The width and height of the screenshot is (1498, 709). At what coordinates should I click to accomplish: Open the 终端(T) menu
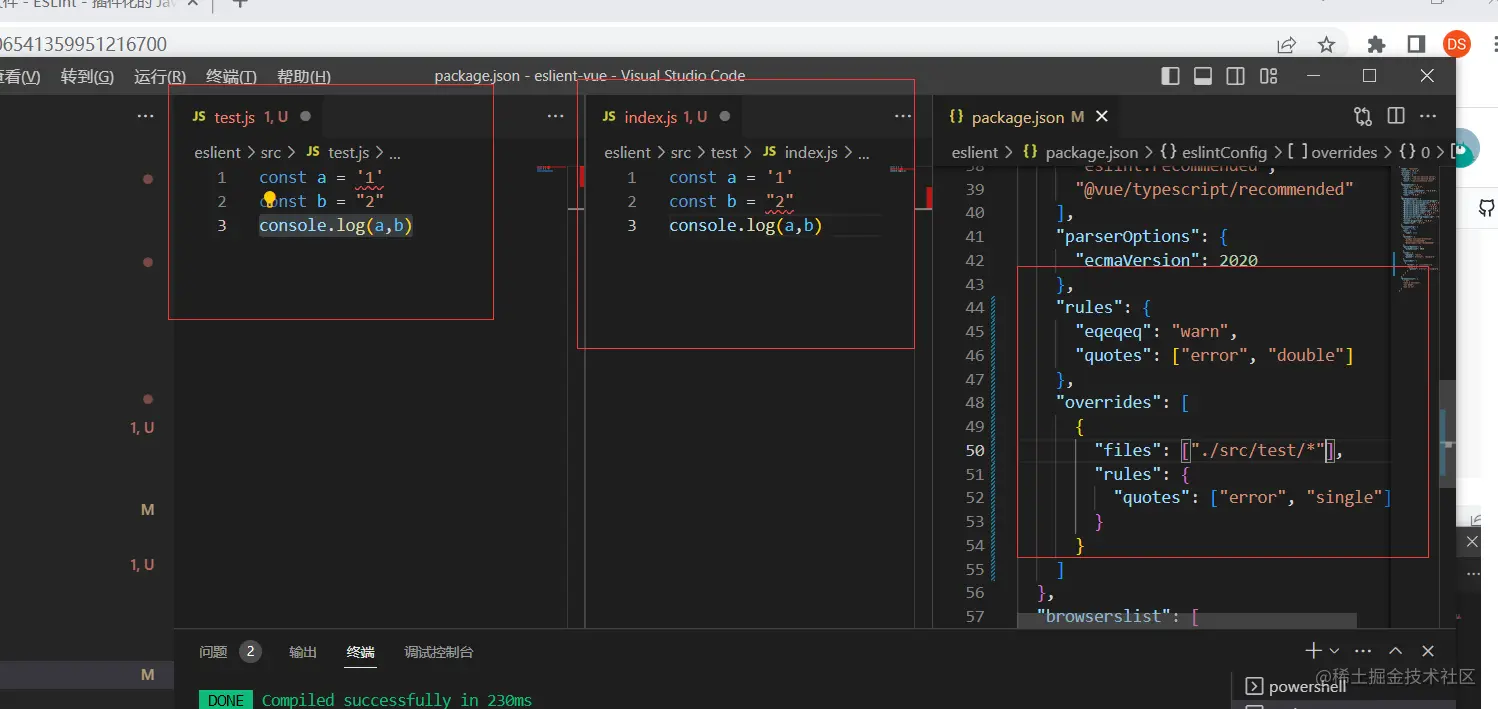pyautogui.click(x=231, y=77)
